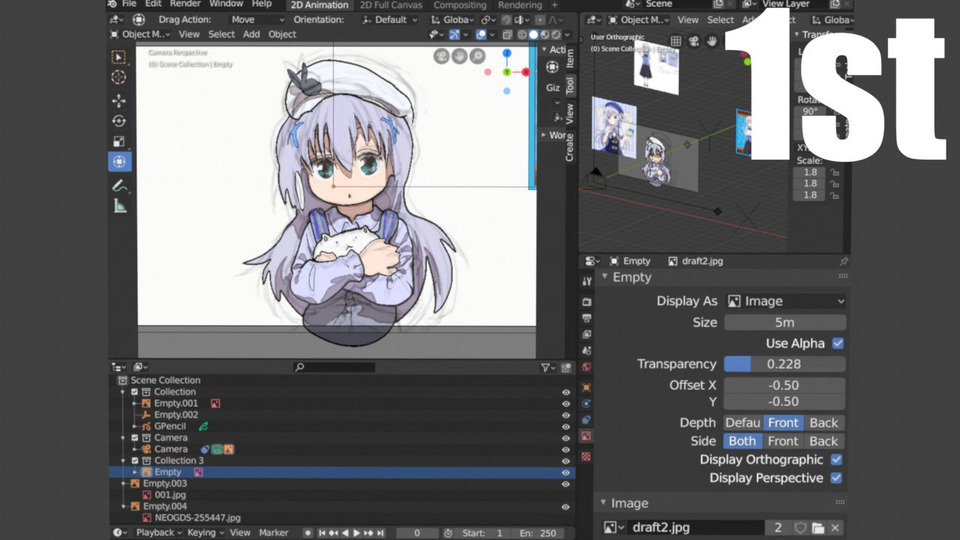
Task: Jump to timeline end
Action: coord(380,533)
